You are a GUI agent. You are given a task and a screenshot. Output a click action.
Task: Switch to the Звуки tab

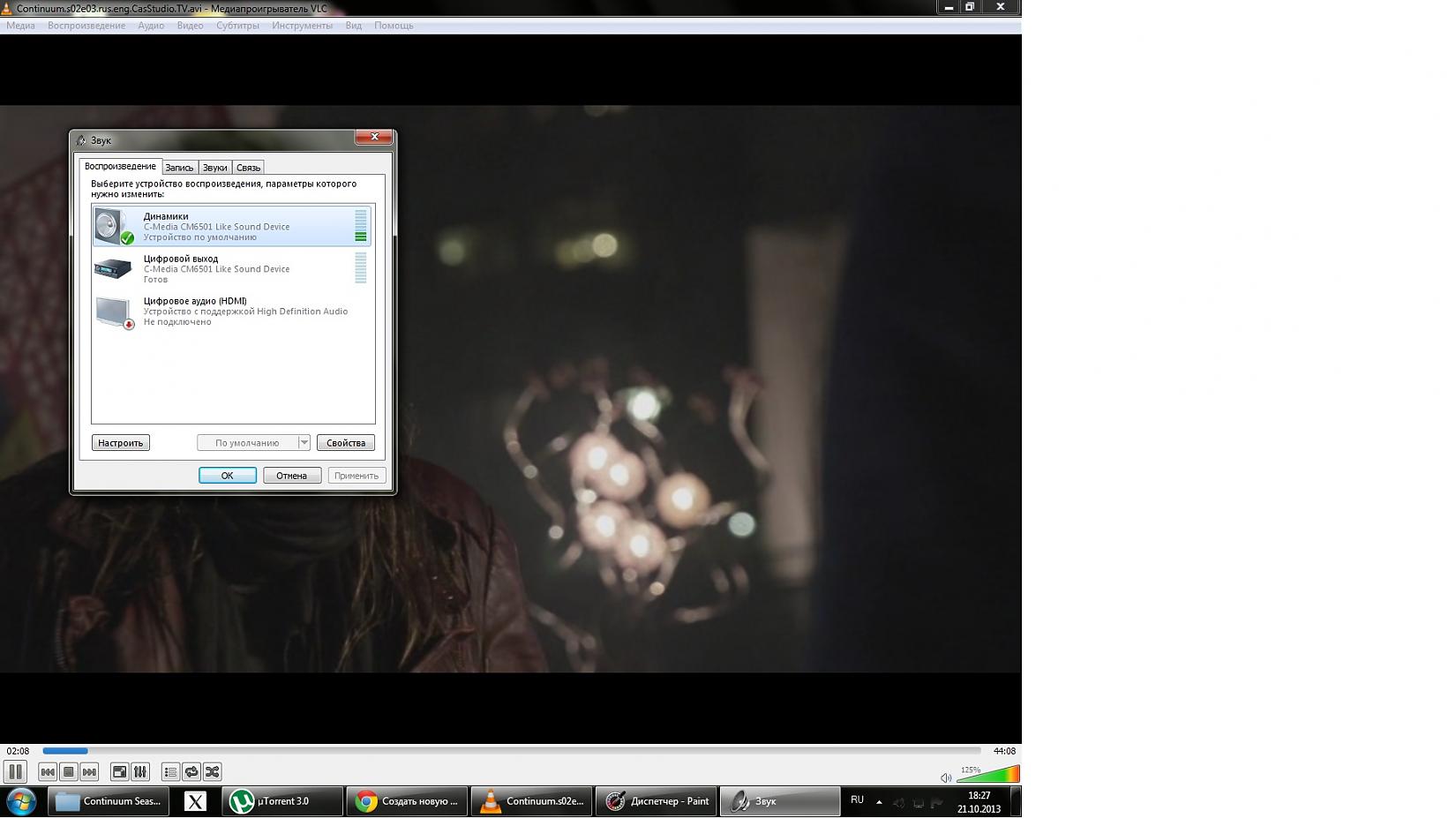point(214,168)
